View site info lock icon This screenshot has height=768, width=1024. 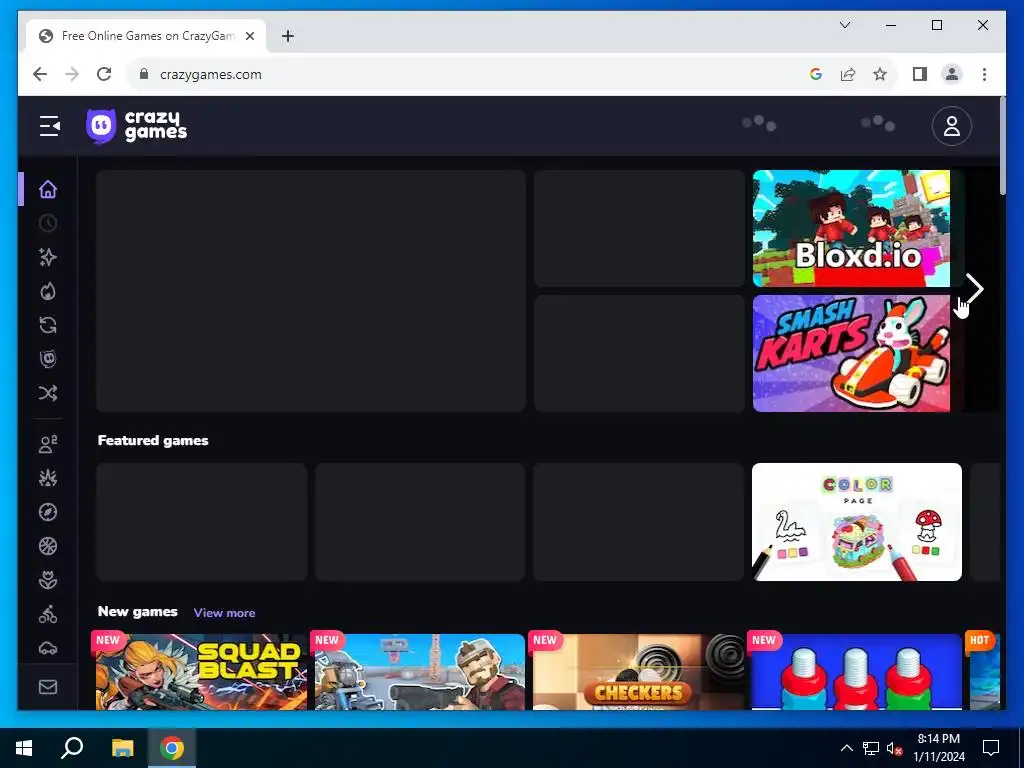point(144,74)
